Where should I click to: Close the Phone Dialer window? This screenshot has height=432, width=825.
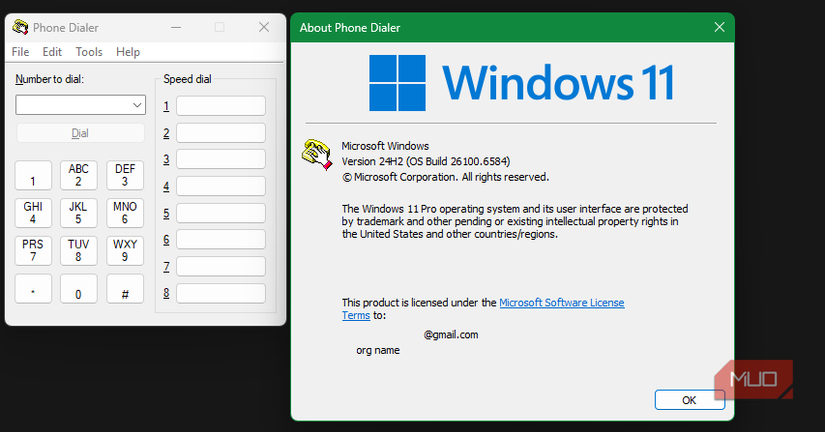coord(264,27)
